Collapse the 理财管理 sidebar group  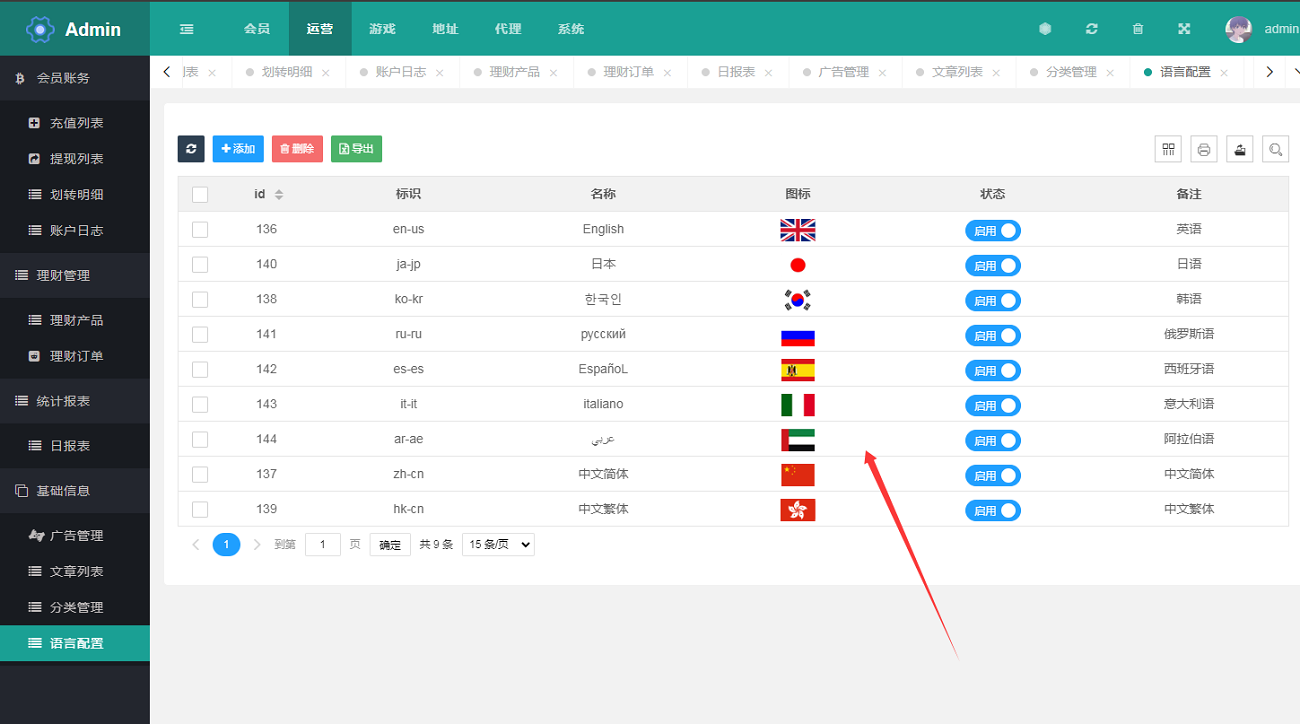point(75,275)
